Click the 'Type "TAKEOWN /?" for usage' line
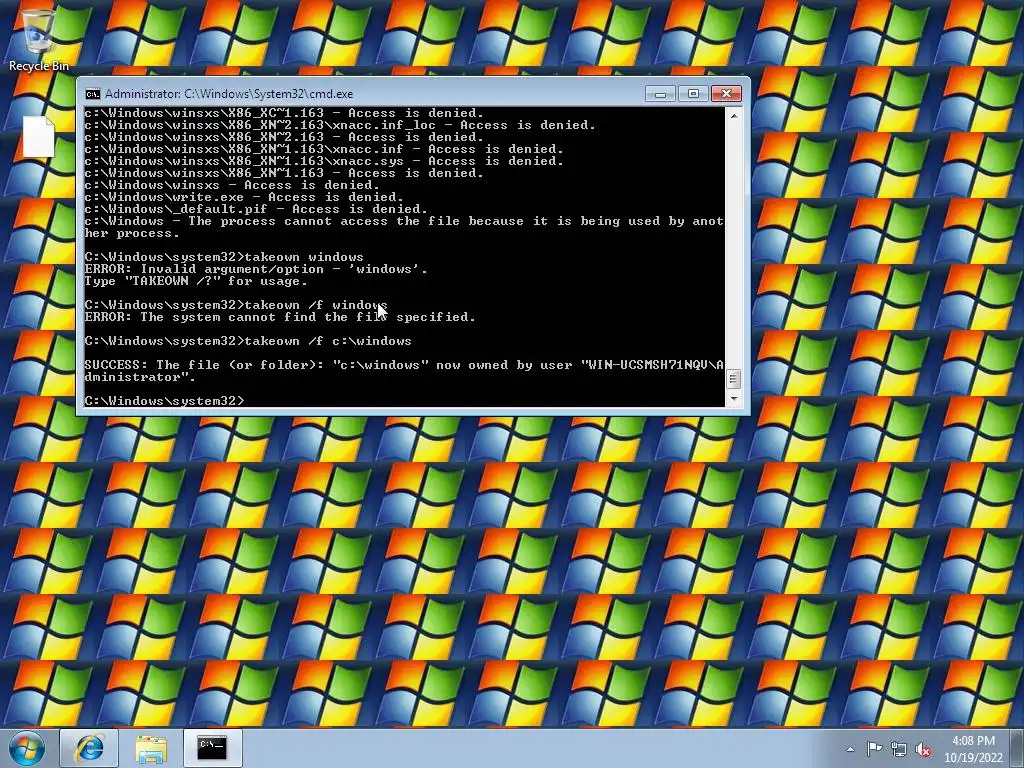The width and height of the screenshot is (1024, 768). pos(196,281)
